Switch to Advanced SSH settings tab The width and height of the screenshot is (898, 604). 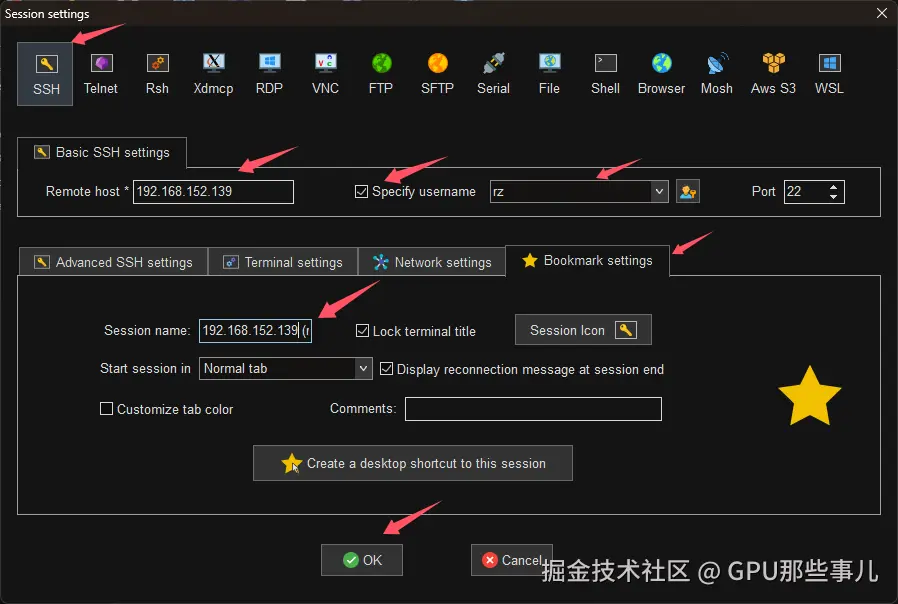point(113,262)
